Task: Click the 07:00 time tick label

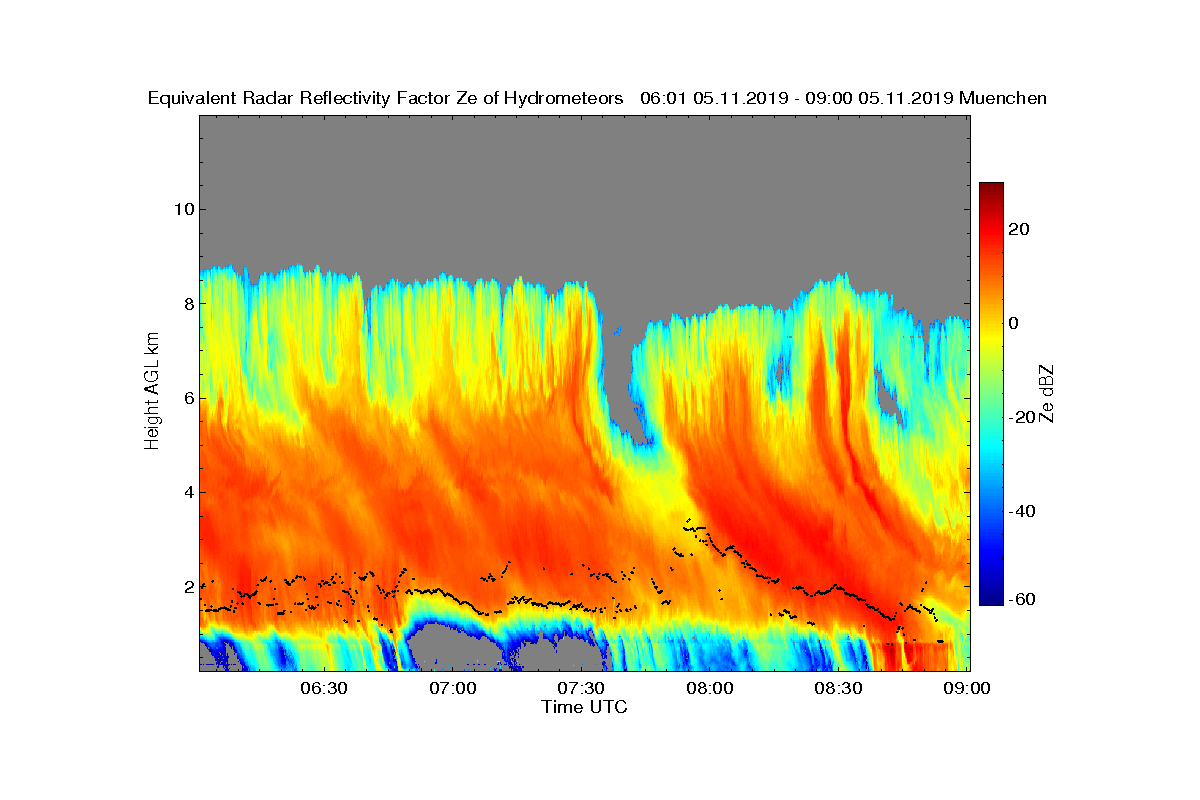Action: (x=452, y=688)
